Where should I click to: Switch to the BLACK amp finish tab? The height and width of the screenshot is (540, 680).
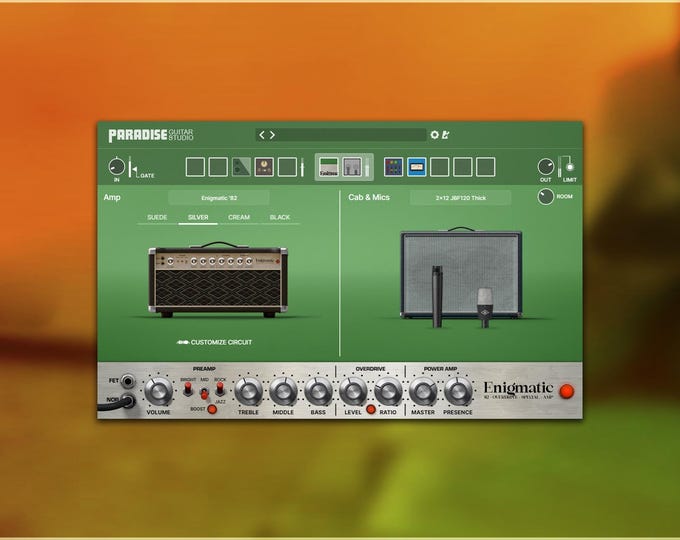point(280,217)
